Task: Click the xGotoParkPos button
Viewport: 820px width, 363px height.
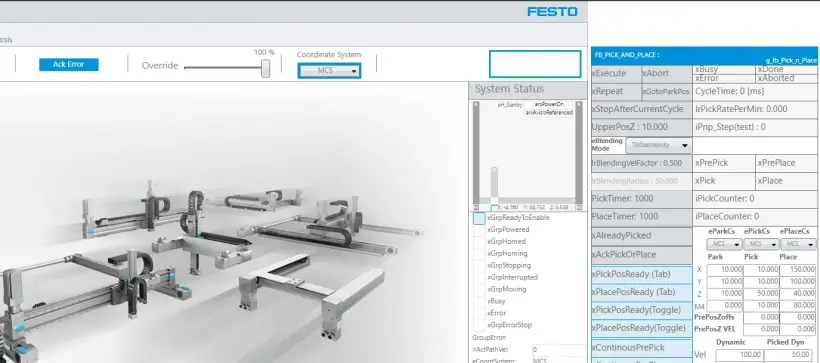Action: (667, 92)
